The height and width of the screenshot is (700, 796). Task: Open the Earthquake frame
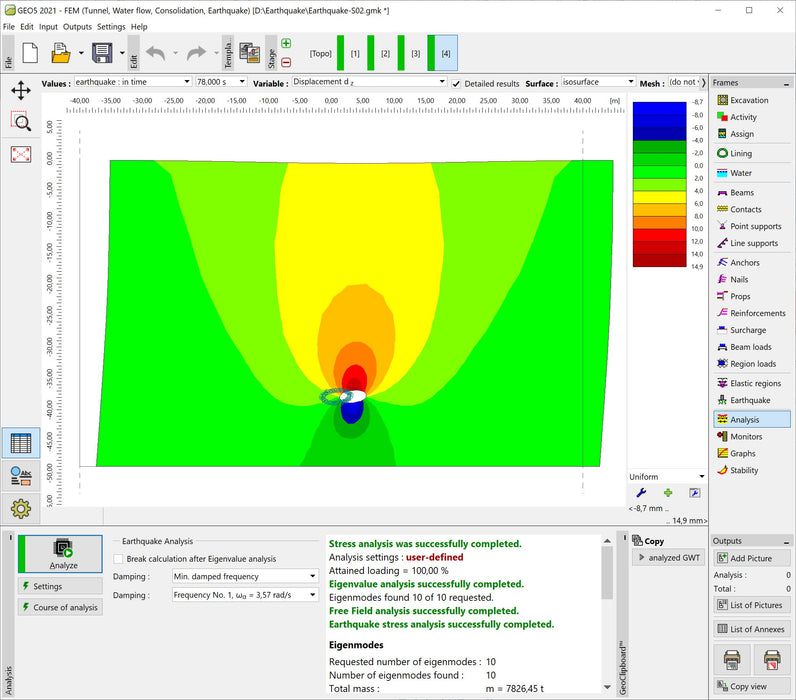[x=749, y=400]
